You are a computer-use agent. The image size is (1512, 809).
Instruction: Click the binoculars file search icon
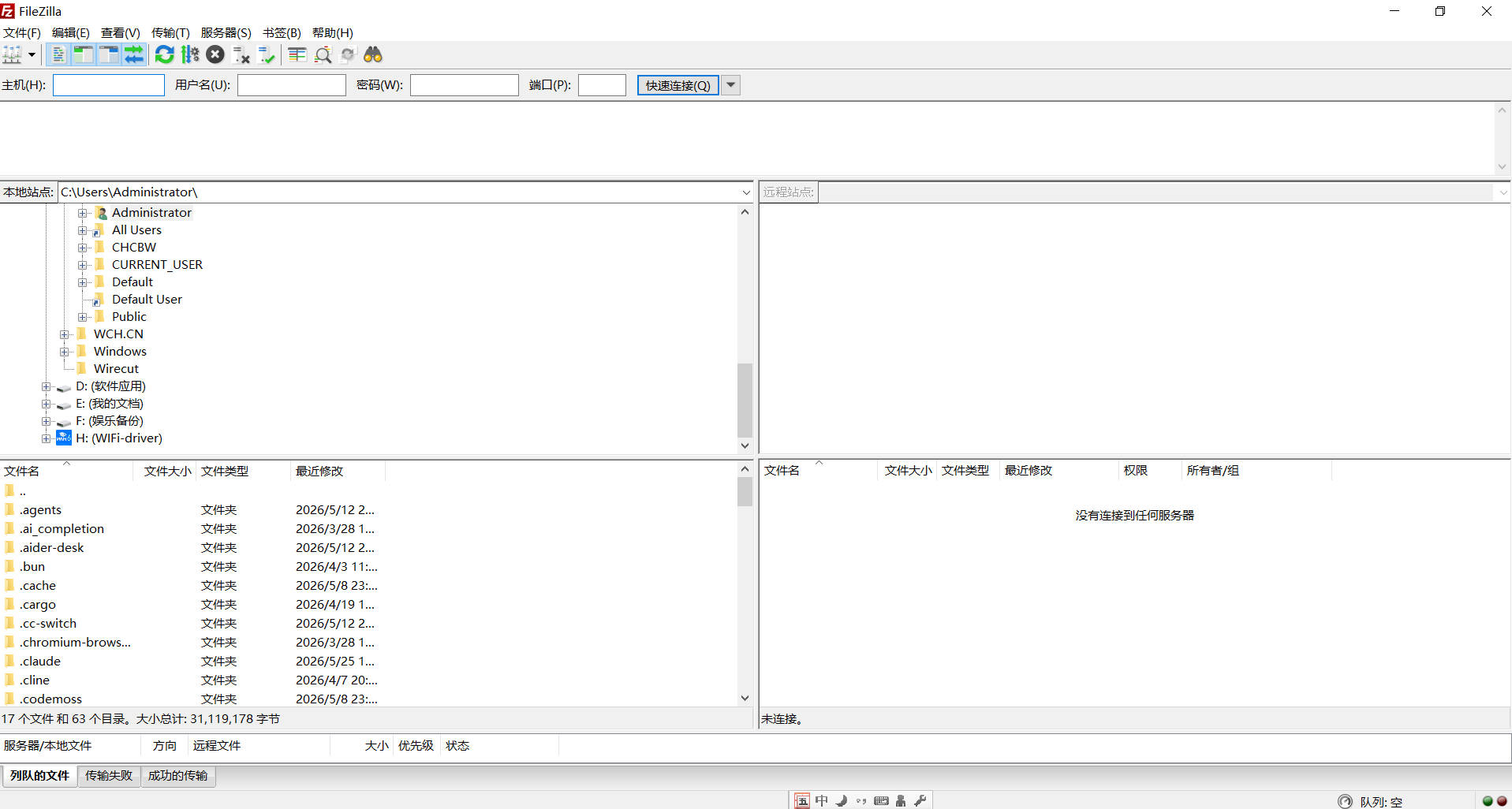coord(373,54)
